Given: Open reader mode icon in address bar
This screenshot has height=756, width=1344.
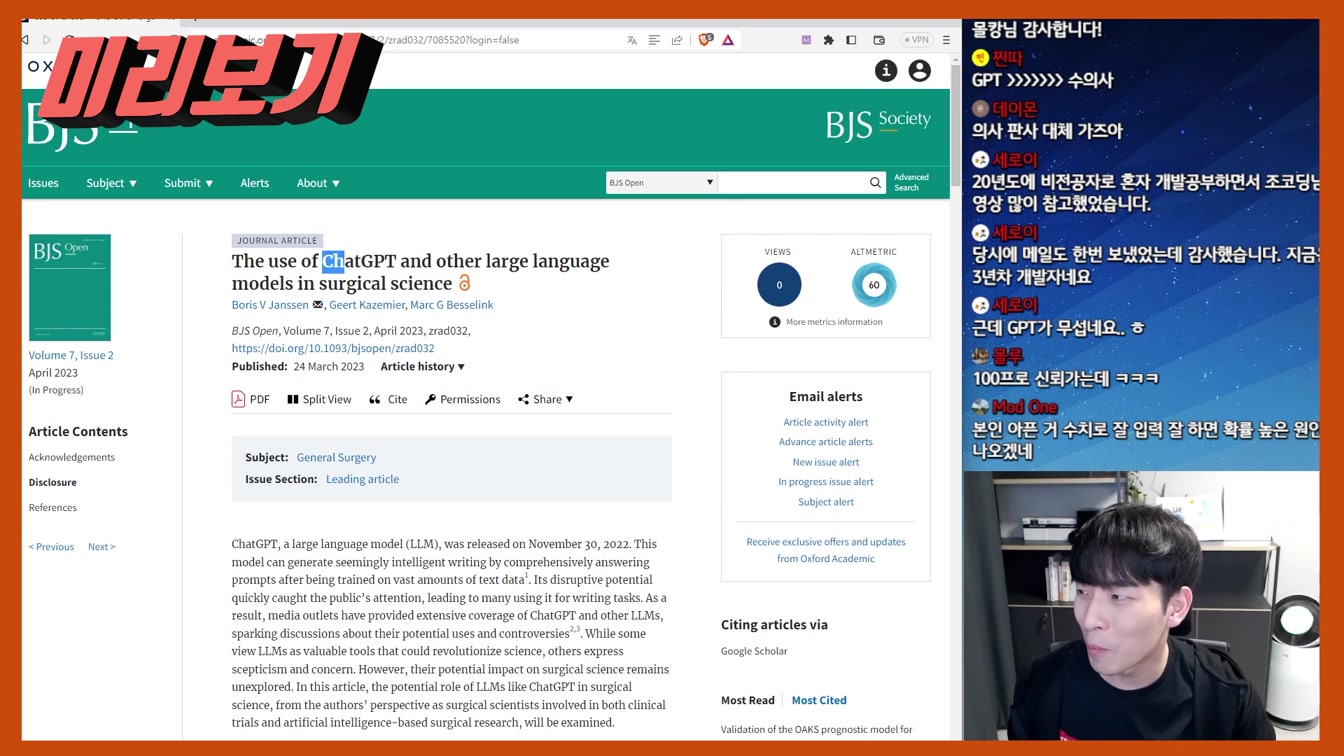Looking at the screenshot, I should point(654,40).
